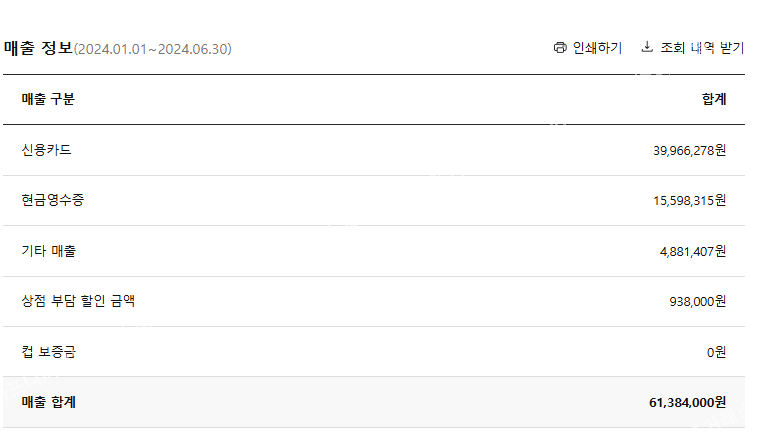Click the 61,384,000원 total amount

click(x=687, y=402)
